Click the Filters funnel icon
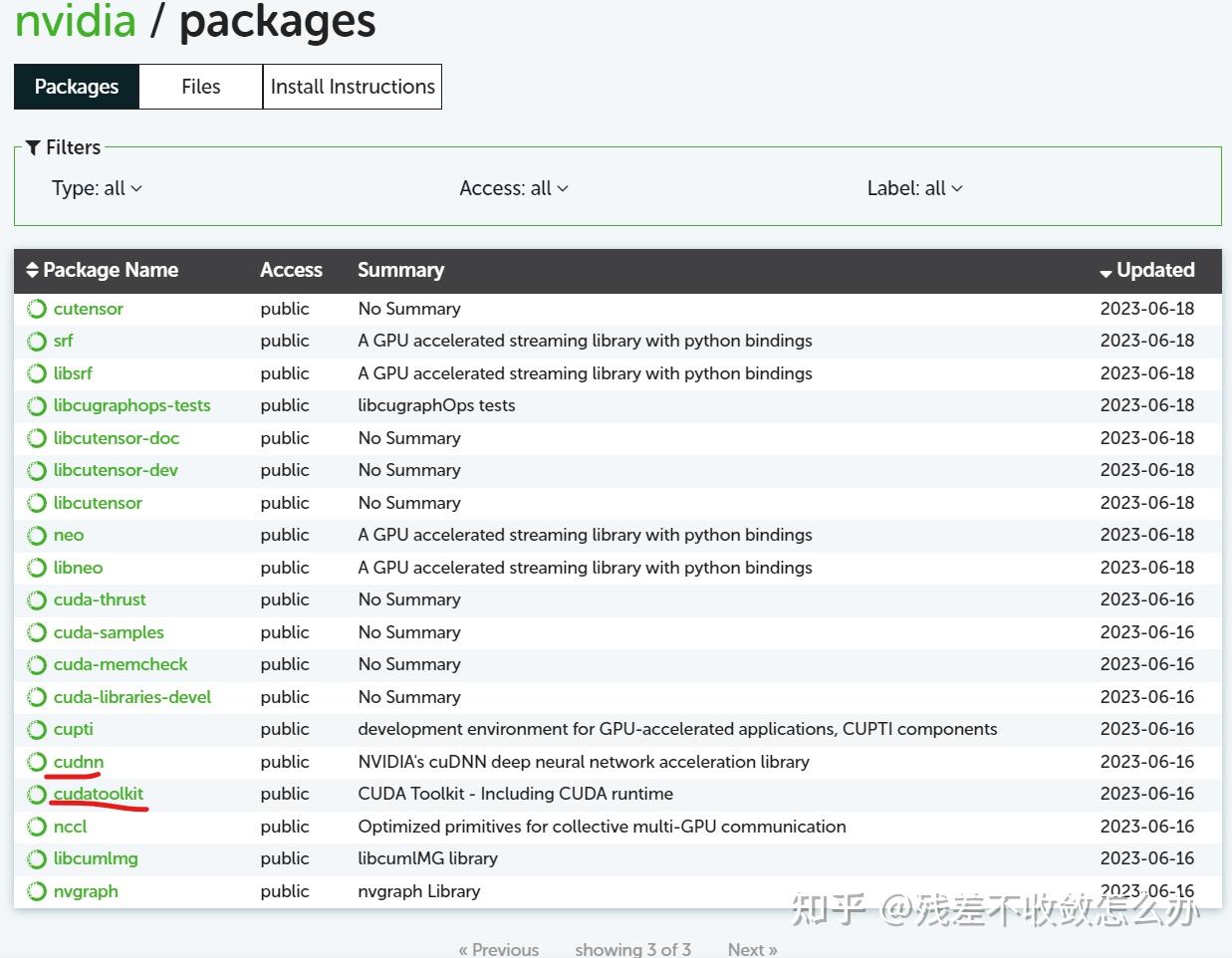The height and width of the screenshot is (958, 1232). pyautogui.click(x=33, y=147)
